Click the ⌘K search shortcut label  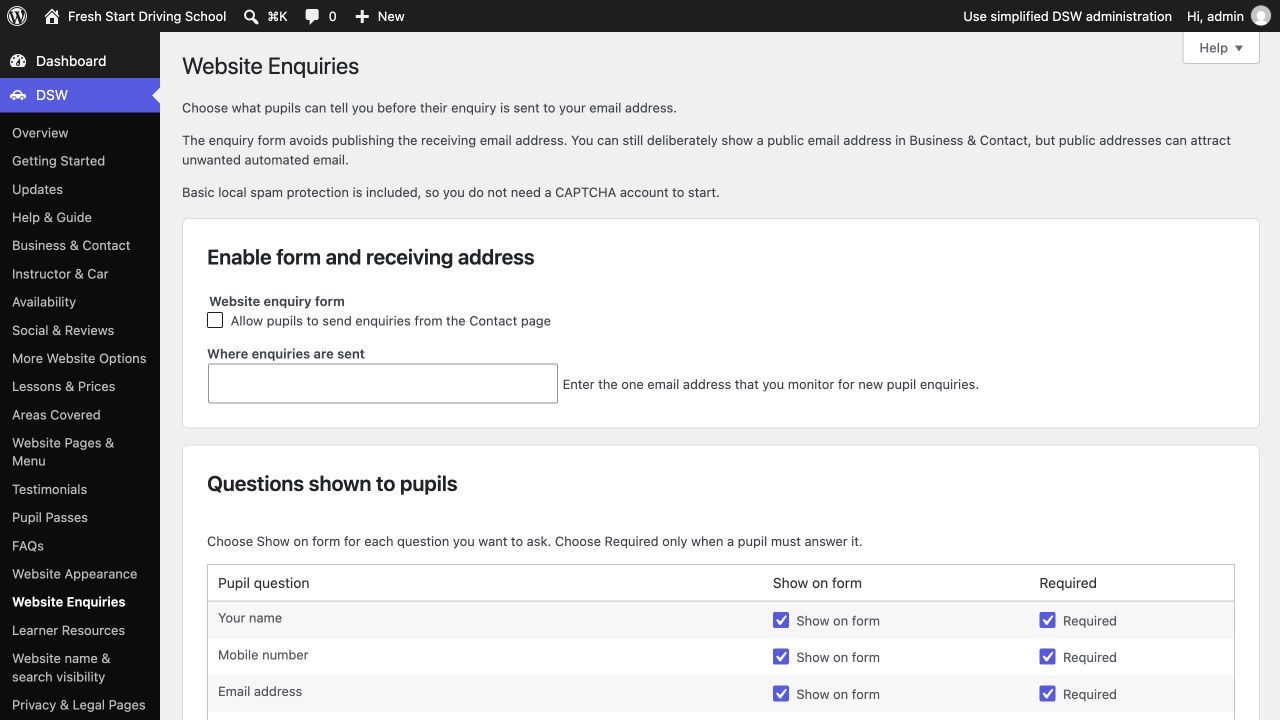click(x=277, y=16)
